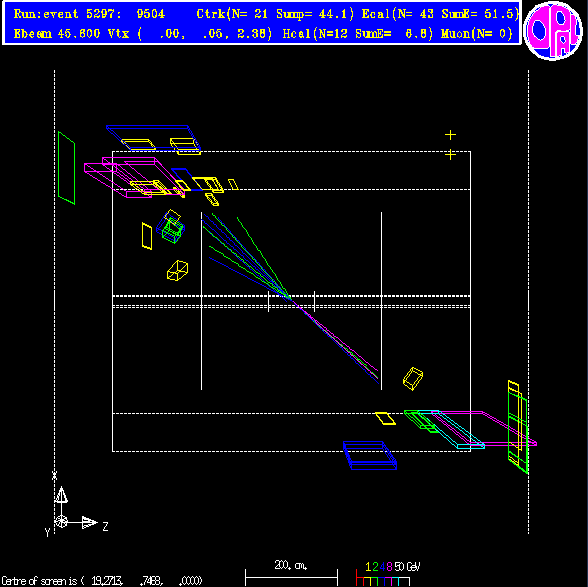
Task: Select the Y axis origin circle marker
Action: (61, 522)
